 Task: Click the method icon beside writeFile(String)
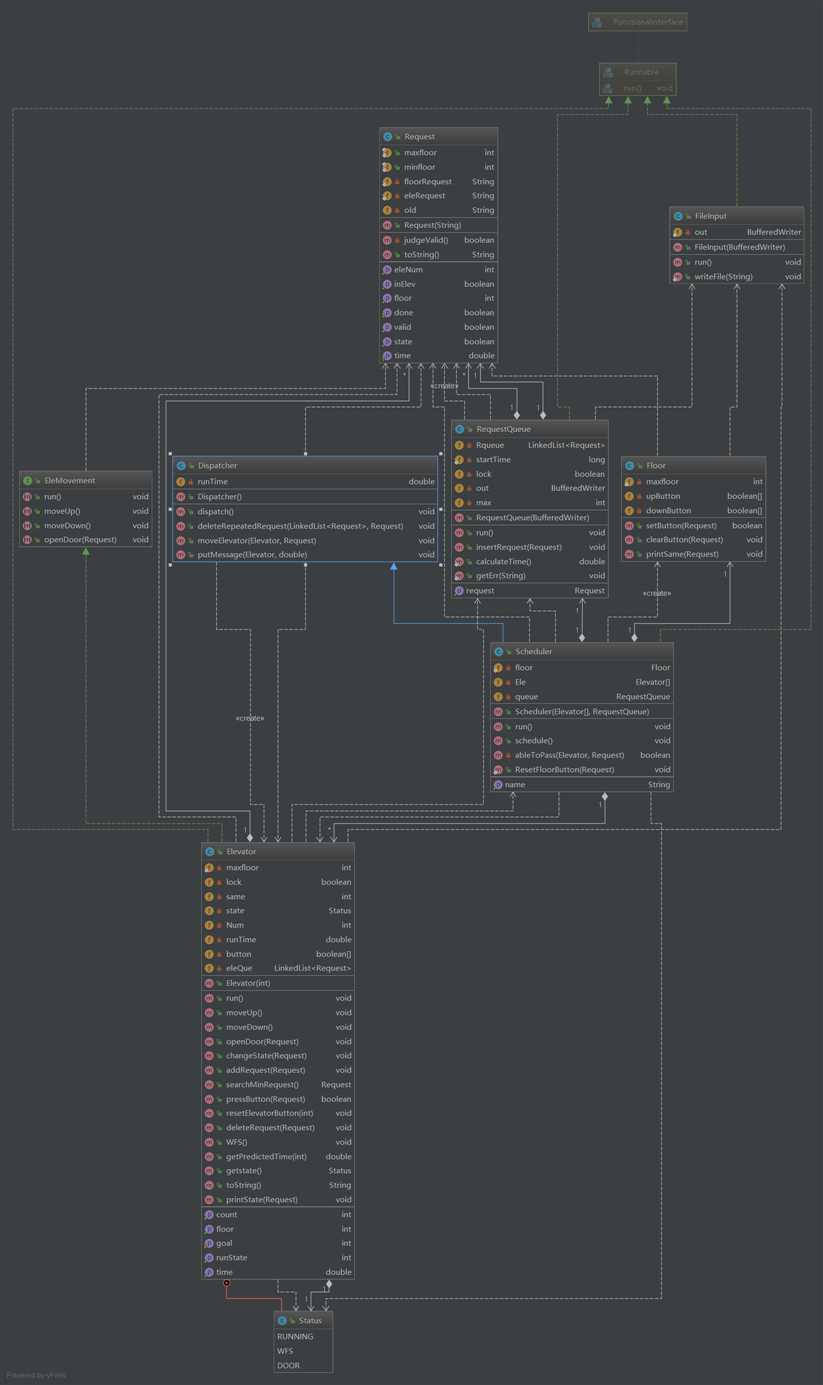677,277
